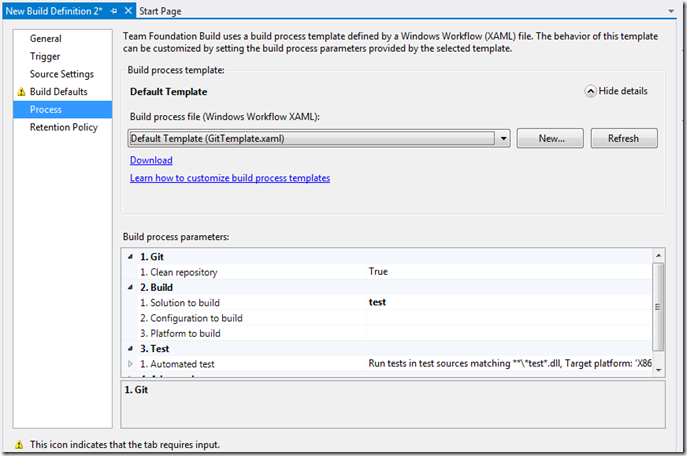The width and height of the screenshot is (687, 456).
Task: Click the 3. Test group header
Action: [x=155, y=349]
